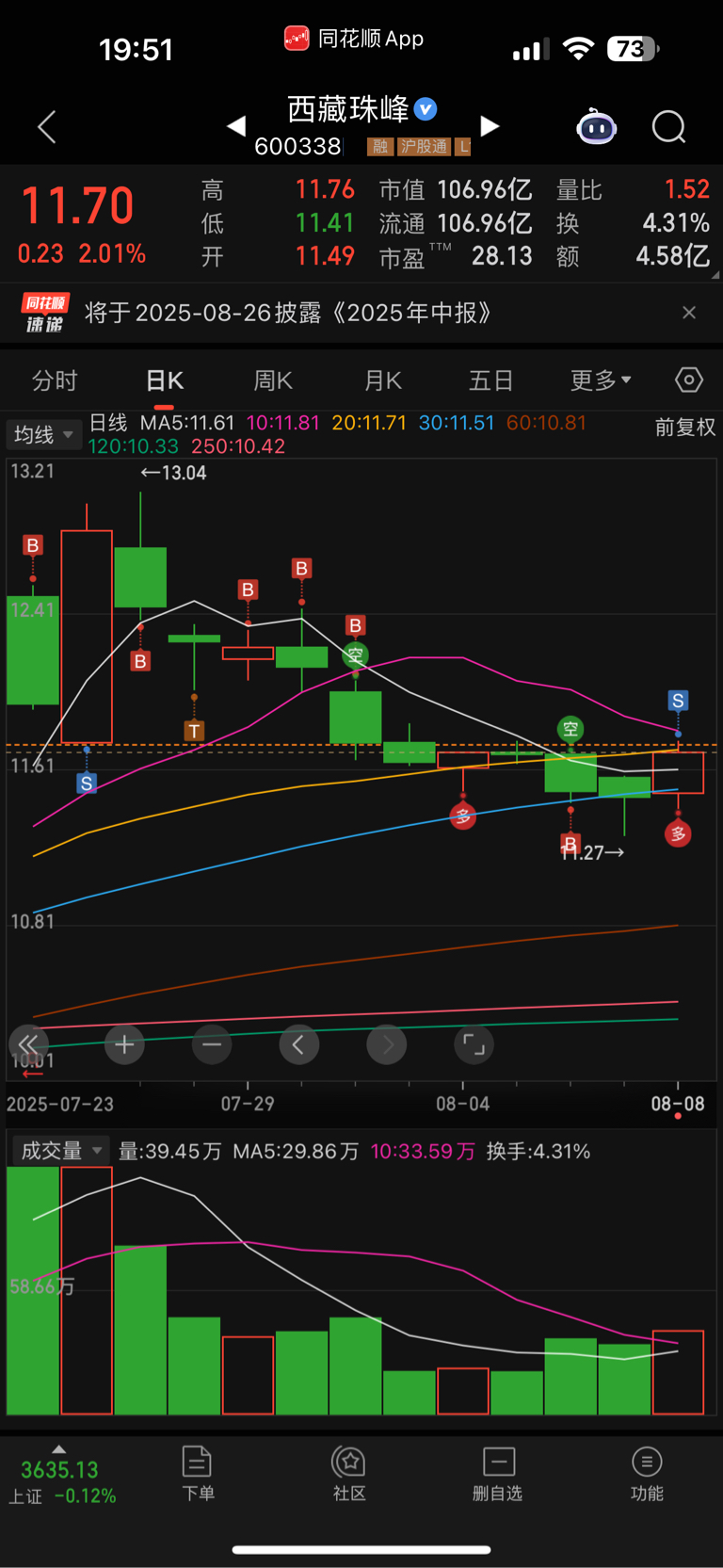Switch to previous stock with left triangle
723x1568 pixels.
pos(236,125)
